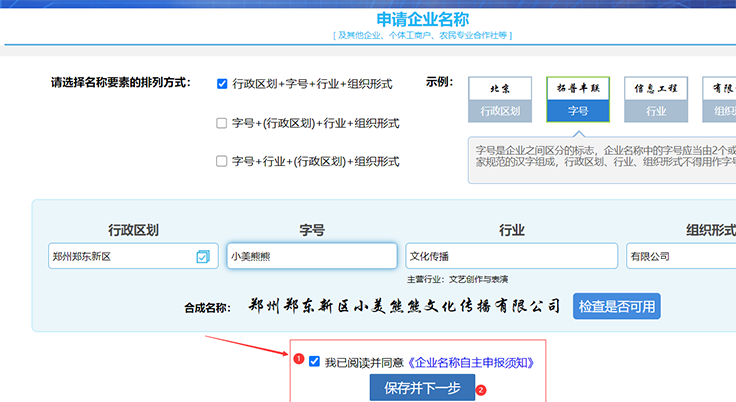This screenshot has width=736, height=402.
Task: Click the partially visible example card at far right
Action: coord(719,99)
